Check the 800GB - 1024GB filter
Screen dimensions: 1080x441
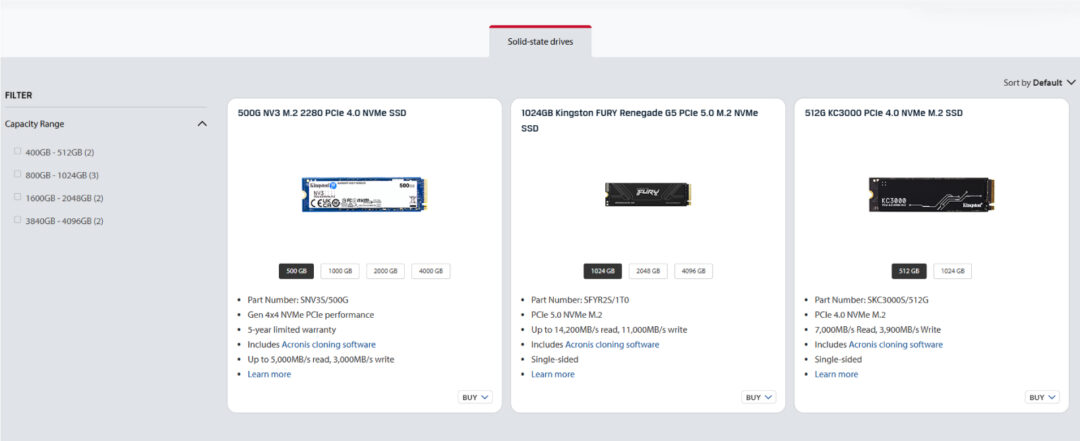[17, 174]
